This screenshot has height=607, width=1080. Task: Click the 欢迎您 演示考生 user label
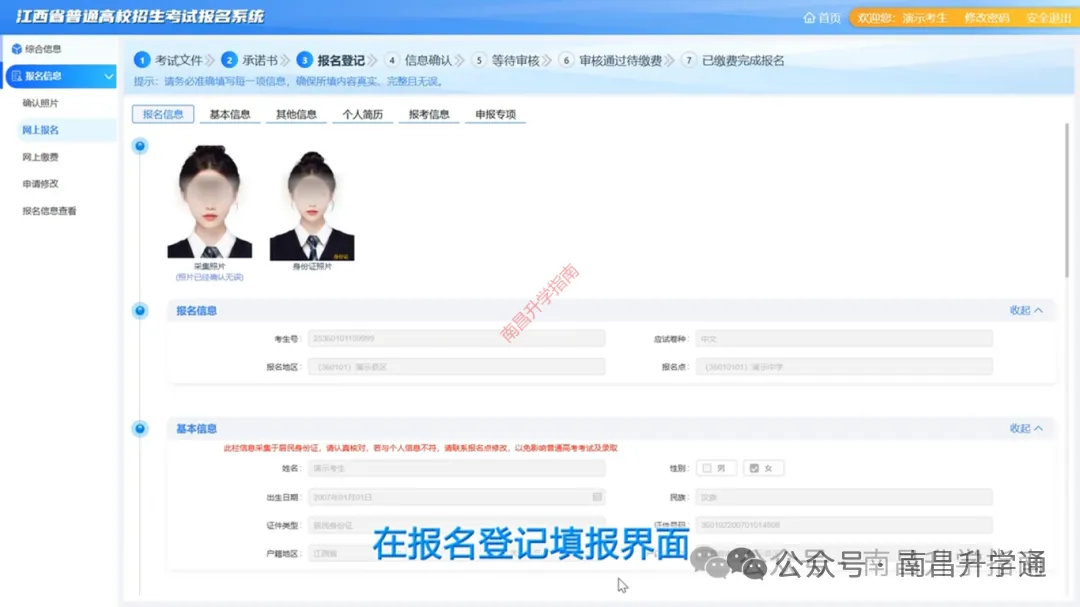click(x=902, y=18)
